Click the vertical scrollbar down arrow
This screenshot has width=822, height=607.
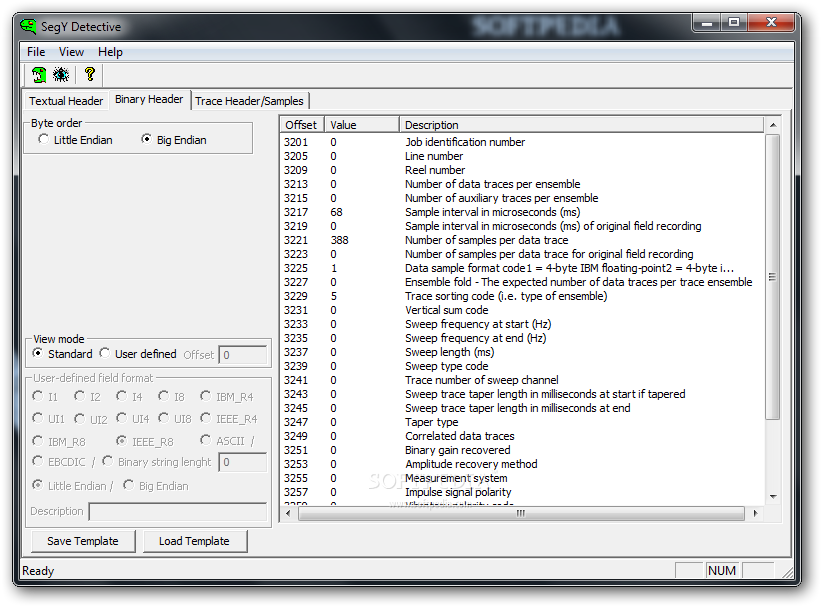click(773, 496)
